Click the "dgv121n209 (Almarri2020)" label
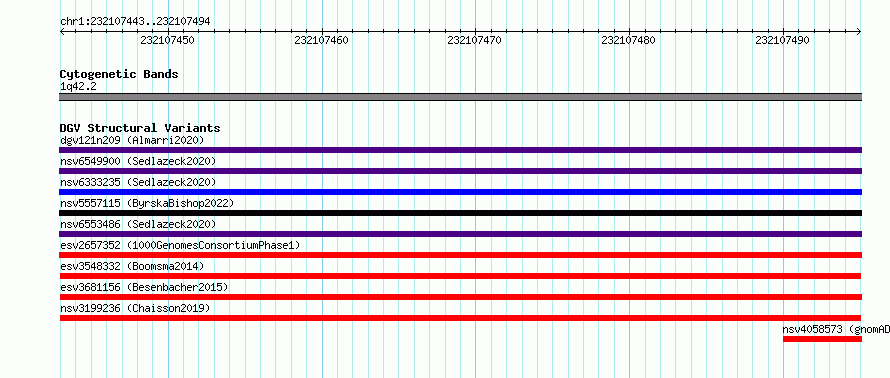This screenshot has width=890, height=378. click(x=132, y=140)
